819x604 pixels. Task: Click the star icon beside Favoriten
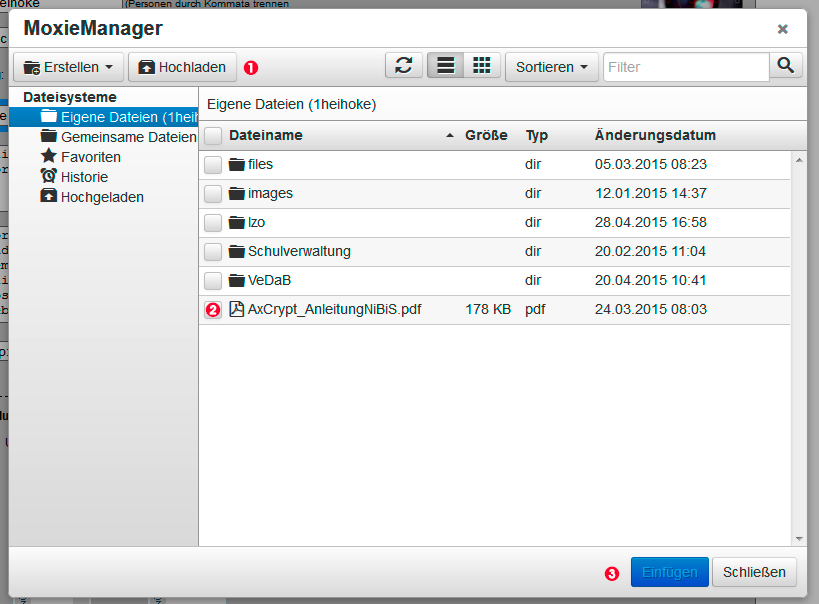(x=49, y=156)
